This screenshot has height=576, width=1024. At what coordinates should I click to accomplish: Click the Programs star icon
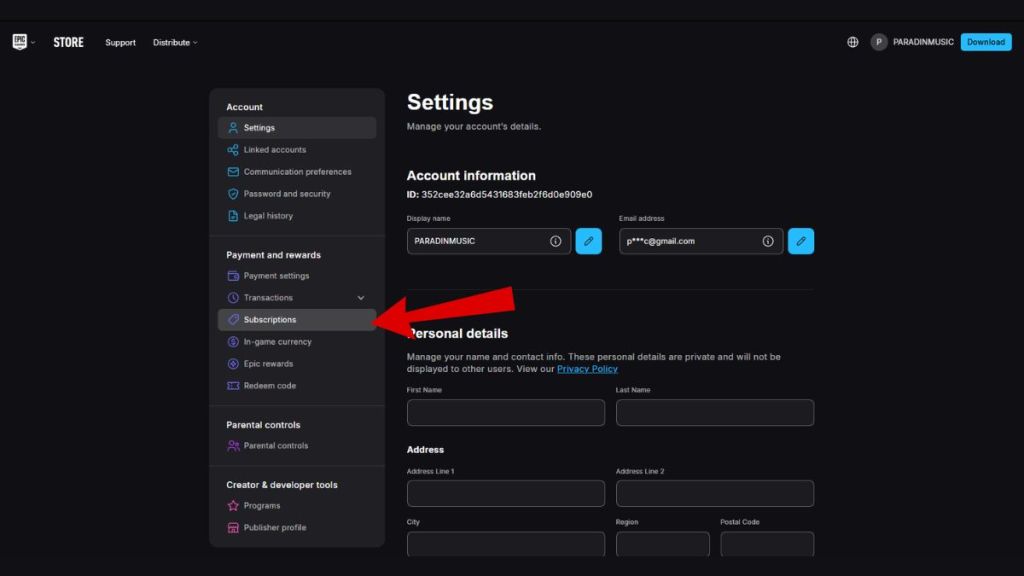[233, 505]
